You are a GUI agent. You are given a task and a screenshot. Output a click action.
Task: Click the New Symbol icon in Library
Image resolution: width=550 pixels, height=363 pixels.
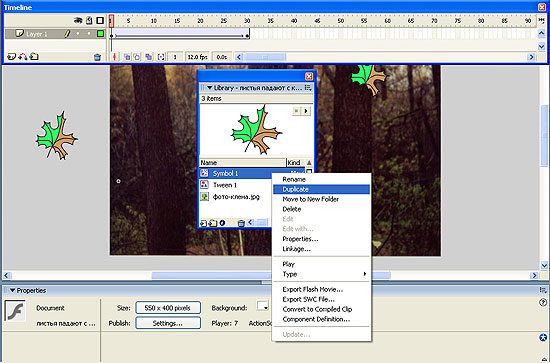tap(203, 223)
